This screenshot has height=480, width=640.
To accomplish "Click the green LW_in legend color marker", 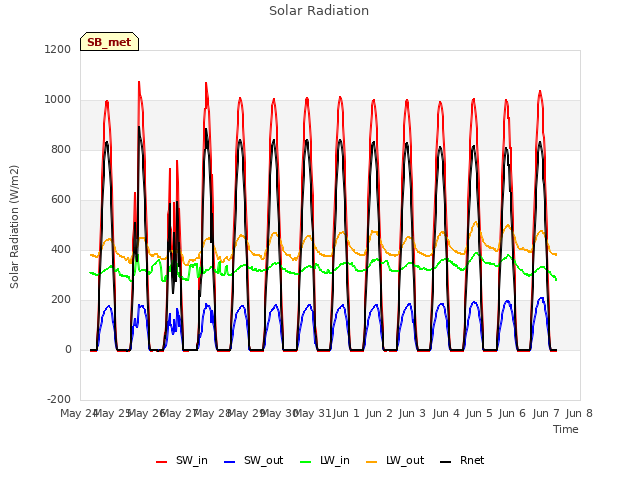I will [306, 462].
